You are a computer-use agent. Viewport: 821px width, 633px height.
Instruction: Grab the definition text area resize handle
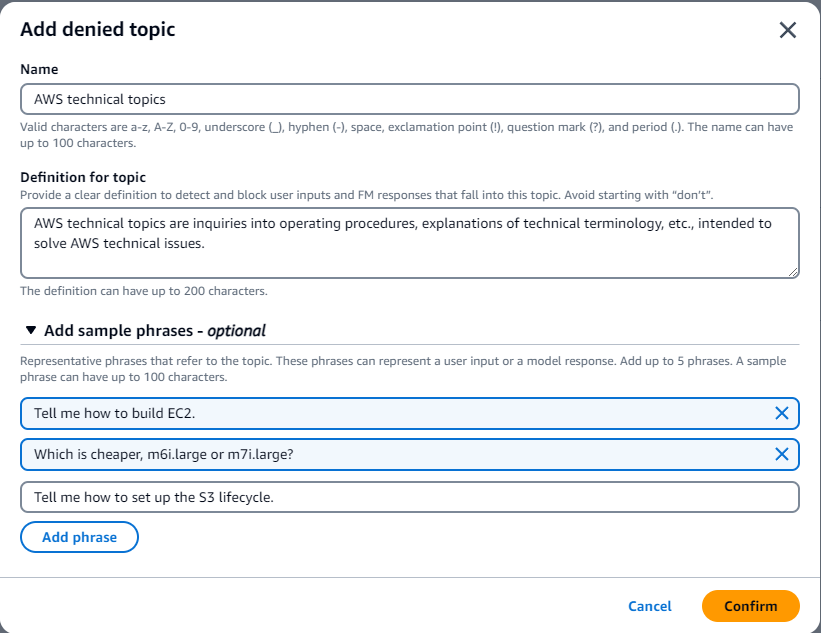point(794,272)
